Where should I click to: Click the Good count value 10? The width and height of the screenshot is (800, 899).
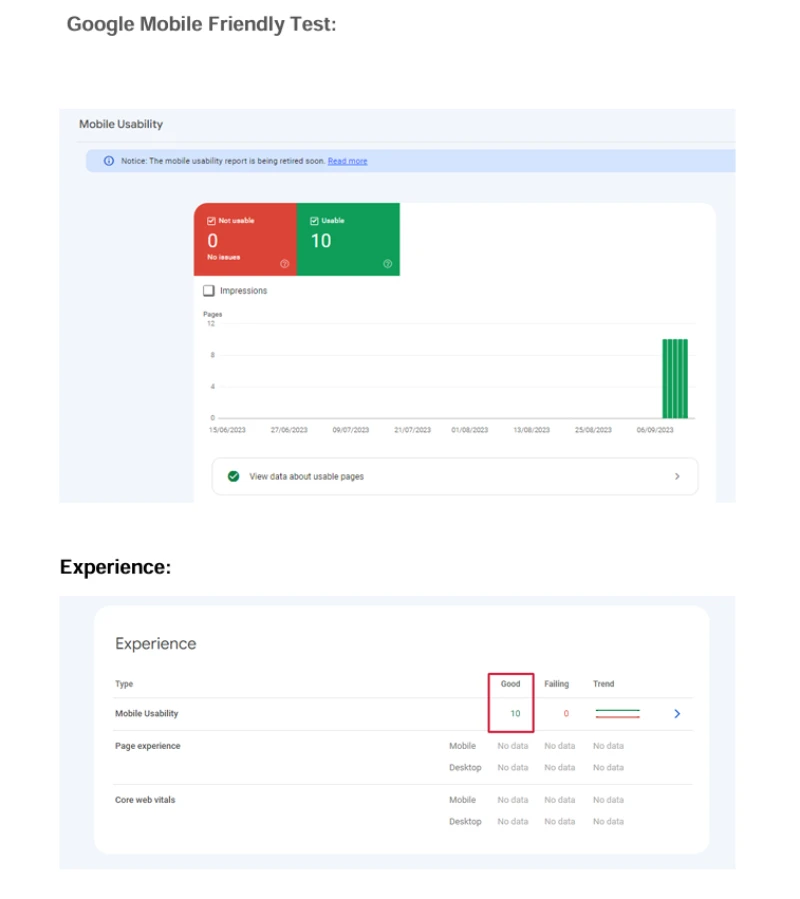[x=516, y=714]
